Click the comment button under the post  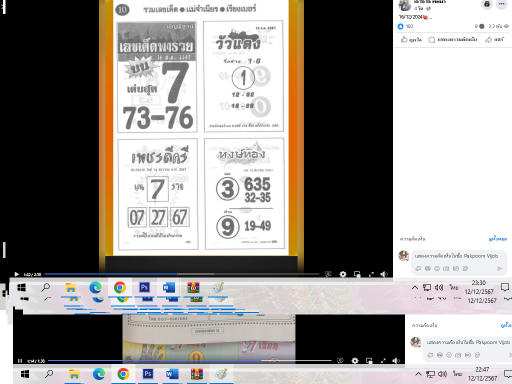pos(452,40)
